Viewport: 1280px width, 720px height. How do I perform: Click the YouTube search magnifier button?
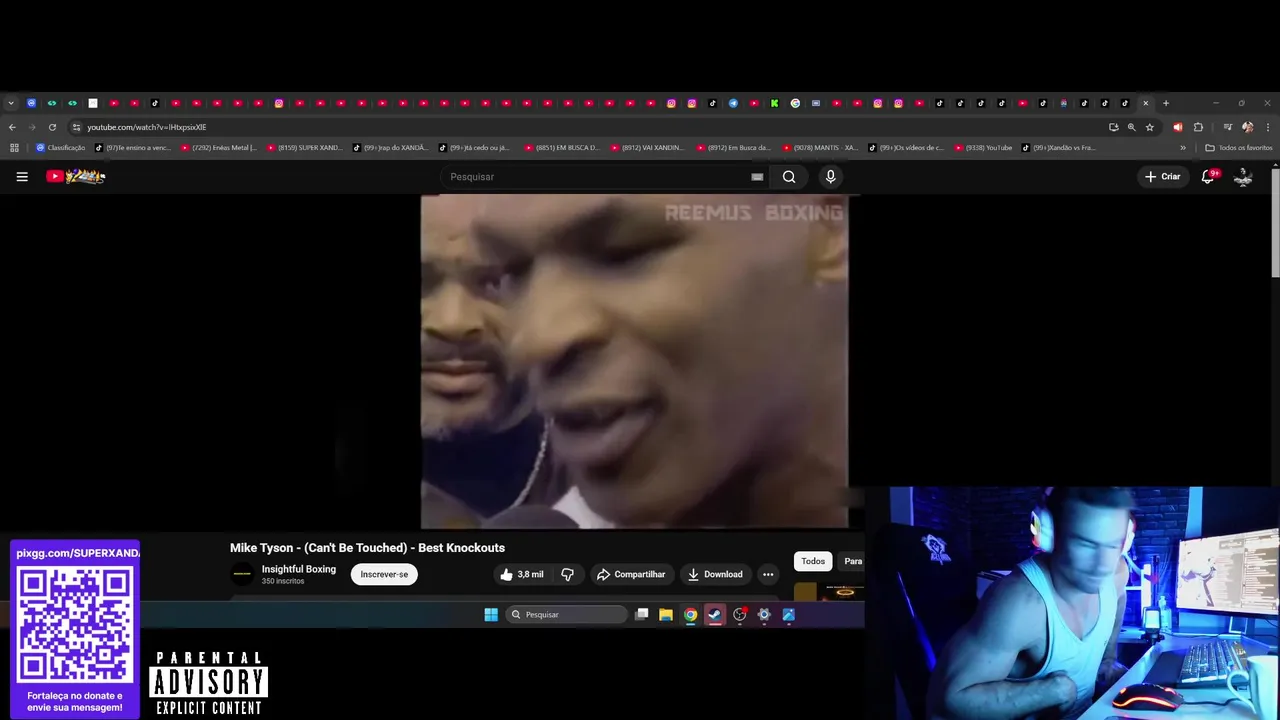pyautogui.click(x=789, y=177)
